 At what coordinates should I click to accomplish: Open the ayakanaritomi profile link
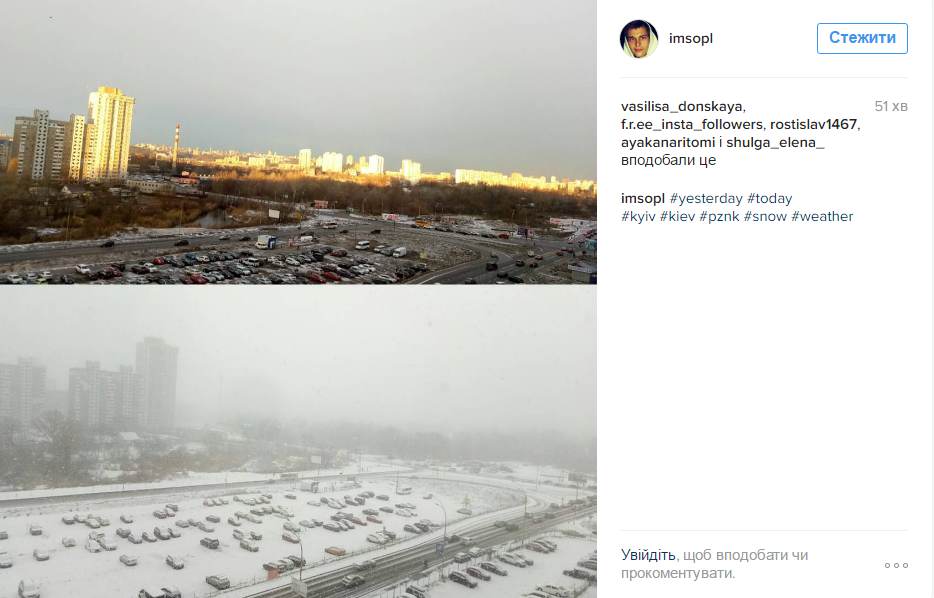point(668,143)
